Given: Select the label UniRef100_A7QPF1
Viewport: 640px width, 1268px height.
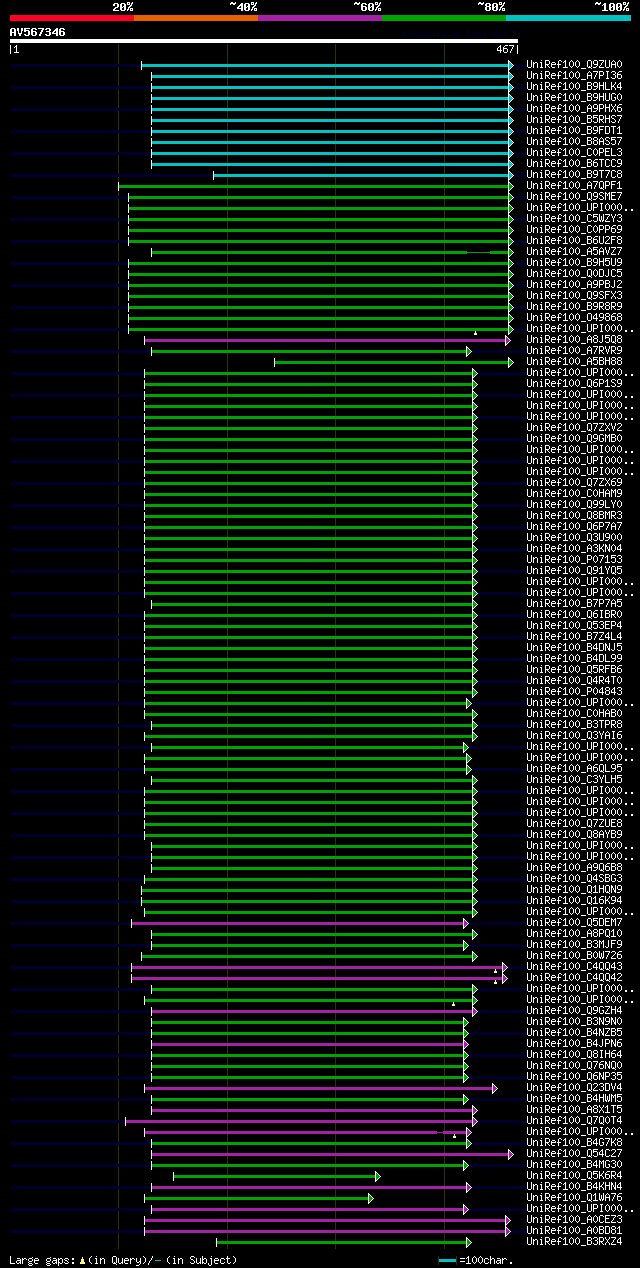Looking at the screenshot, I should (x=574, y=186).
